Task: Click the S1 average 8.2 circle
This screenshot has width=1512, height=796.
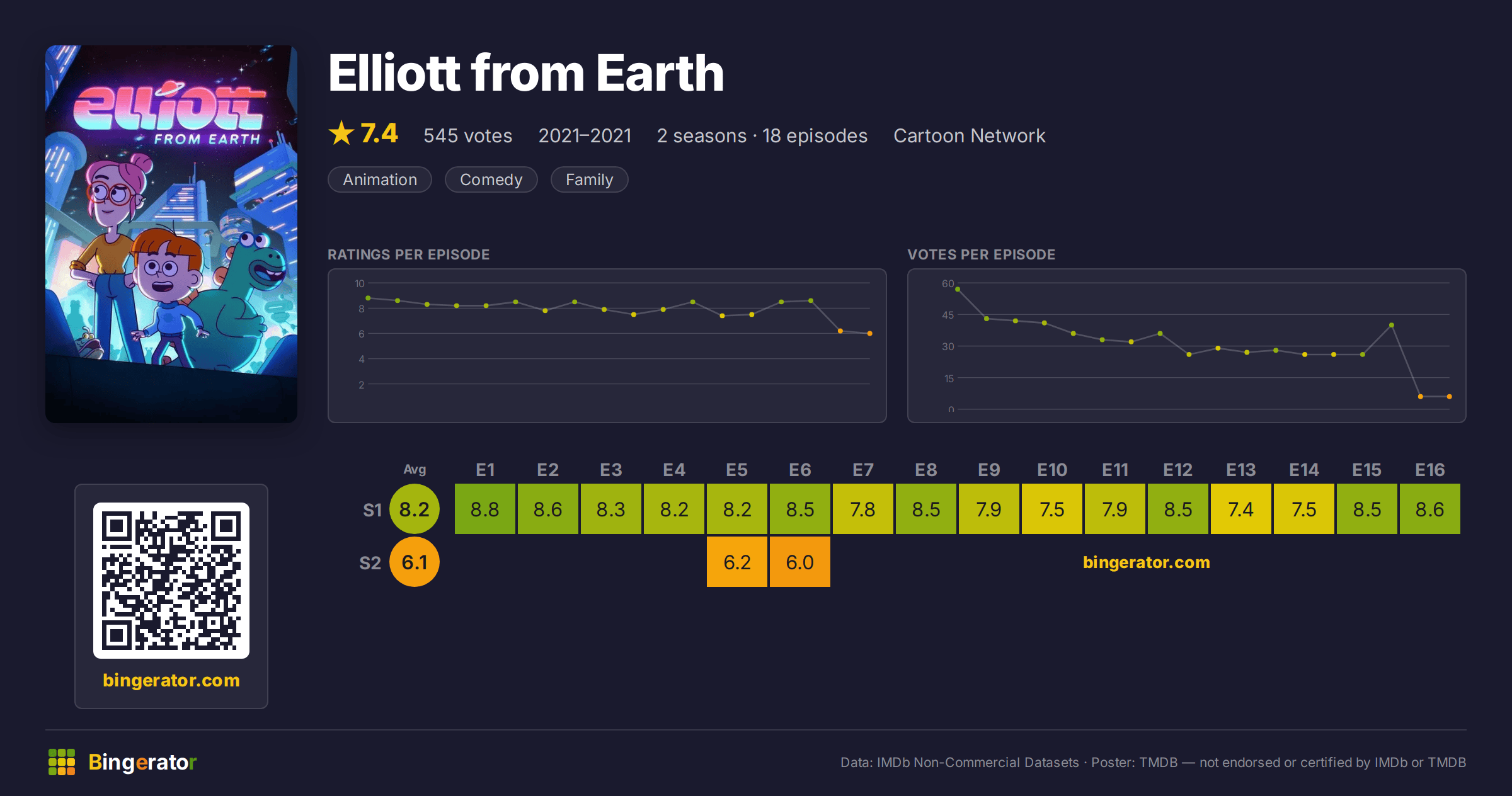Action: pyautogui.click(x=415, y=509)
